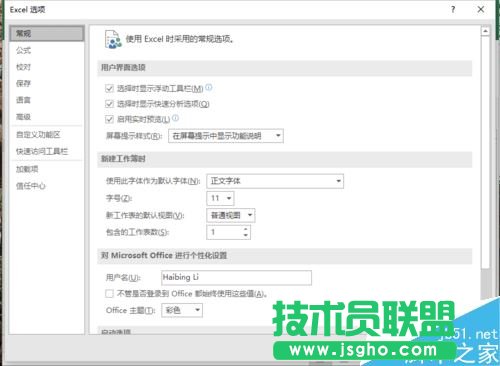The image size is (500, 366).
Task: Open 新工作表的默认视图 dropdown
Action: (x=231, y=215)
